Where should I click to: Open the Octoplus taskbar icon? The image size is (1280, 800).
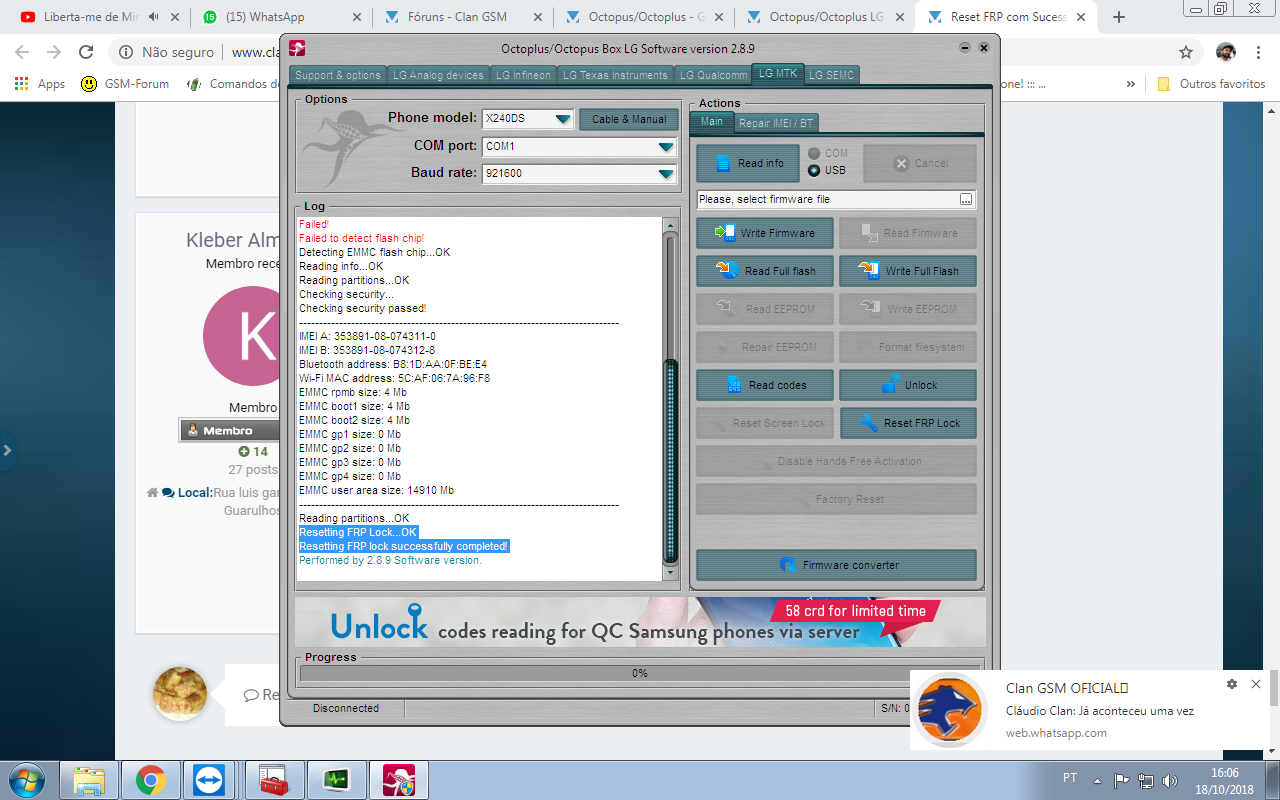398,779
